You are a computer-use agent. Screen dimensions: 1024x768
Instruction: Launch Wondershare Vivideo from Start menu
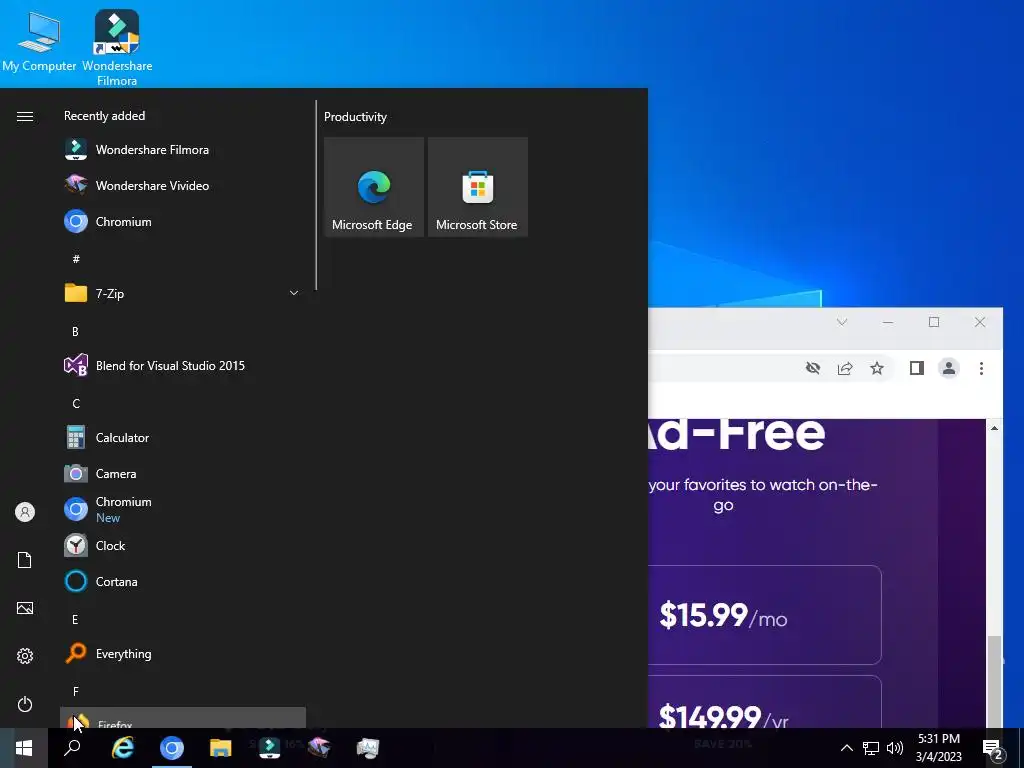(182, 185)
